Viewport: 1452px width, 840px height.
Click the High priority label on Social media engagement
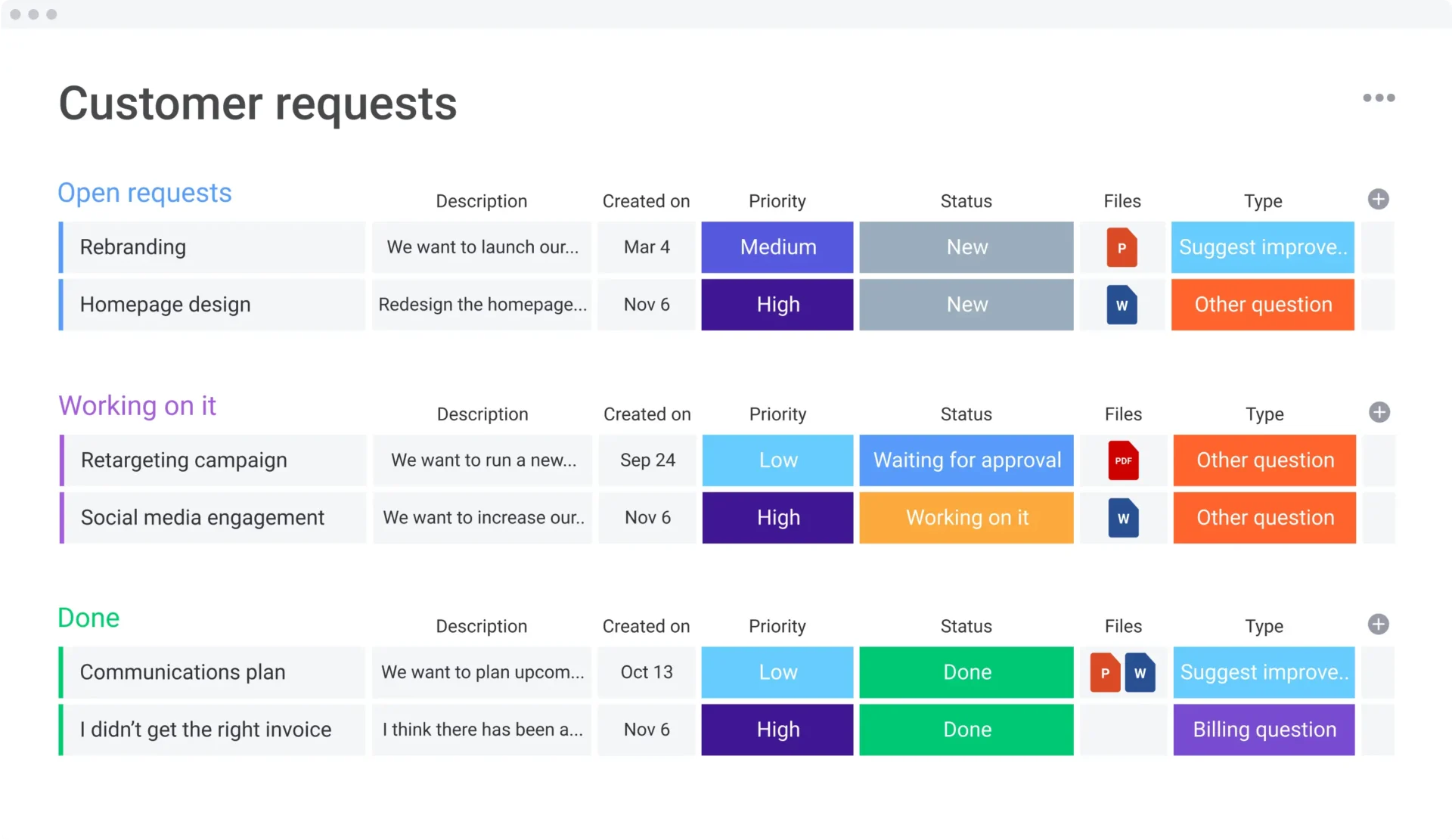click(777, 518)
